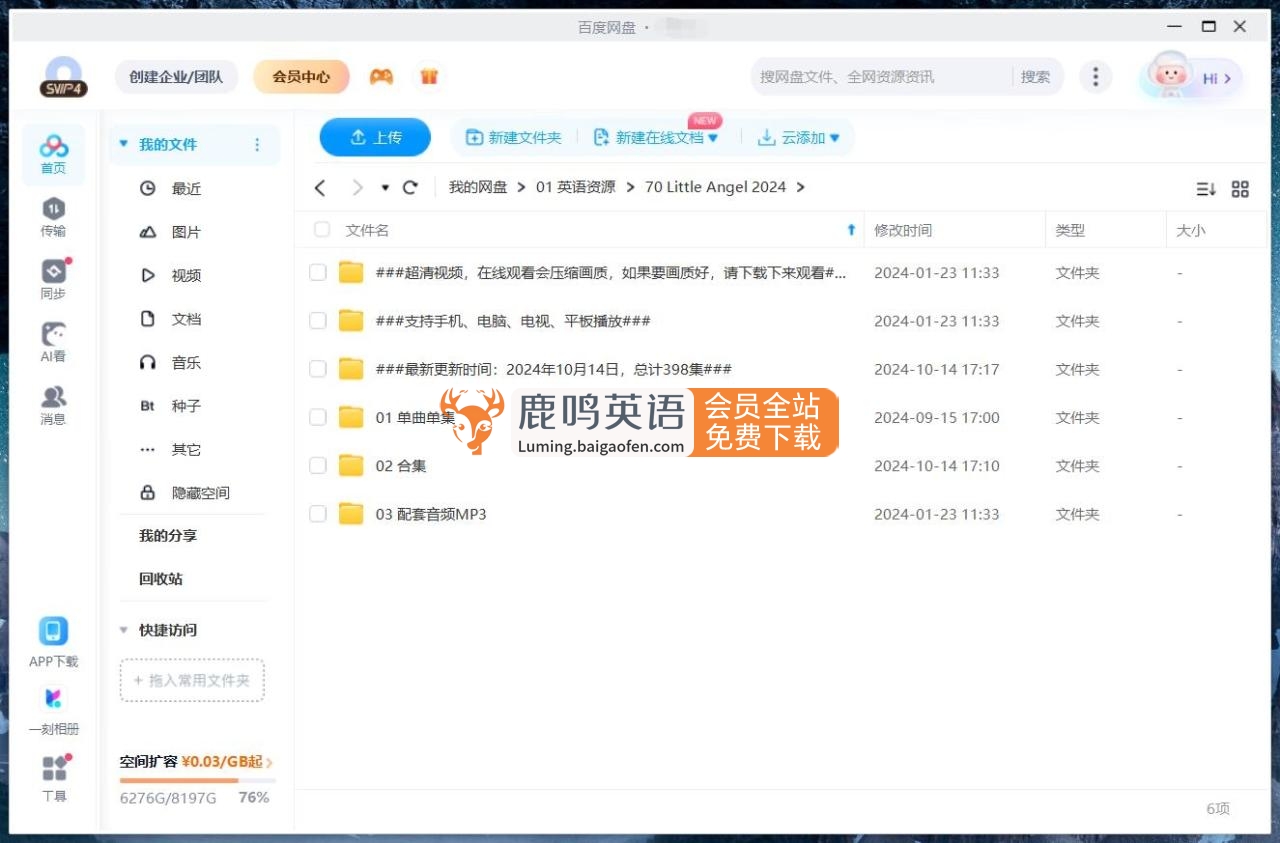Click folder icon for 03 配套音频MP3
Screen dimensions: 1280x843
pyautogui.click(x=350, y=514)
